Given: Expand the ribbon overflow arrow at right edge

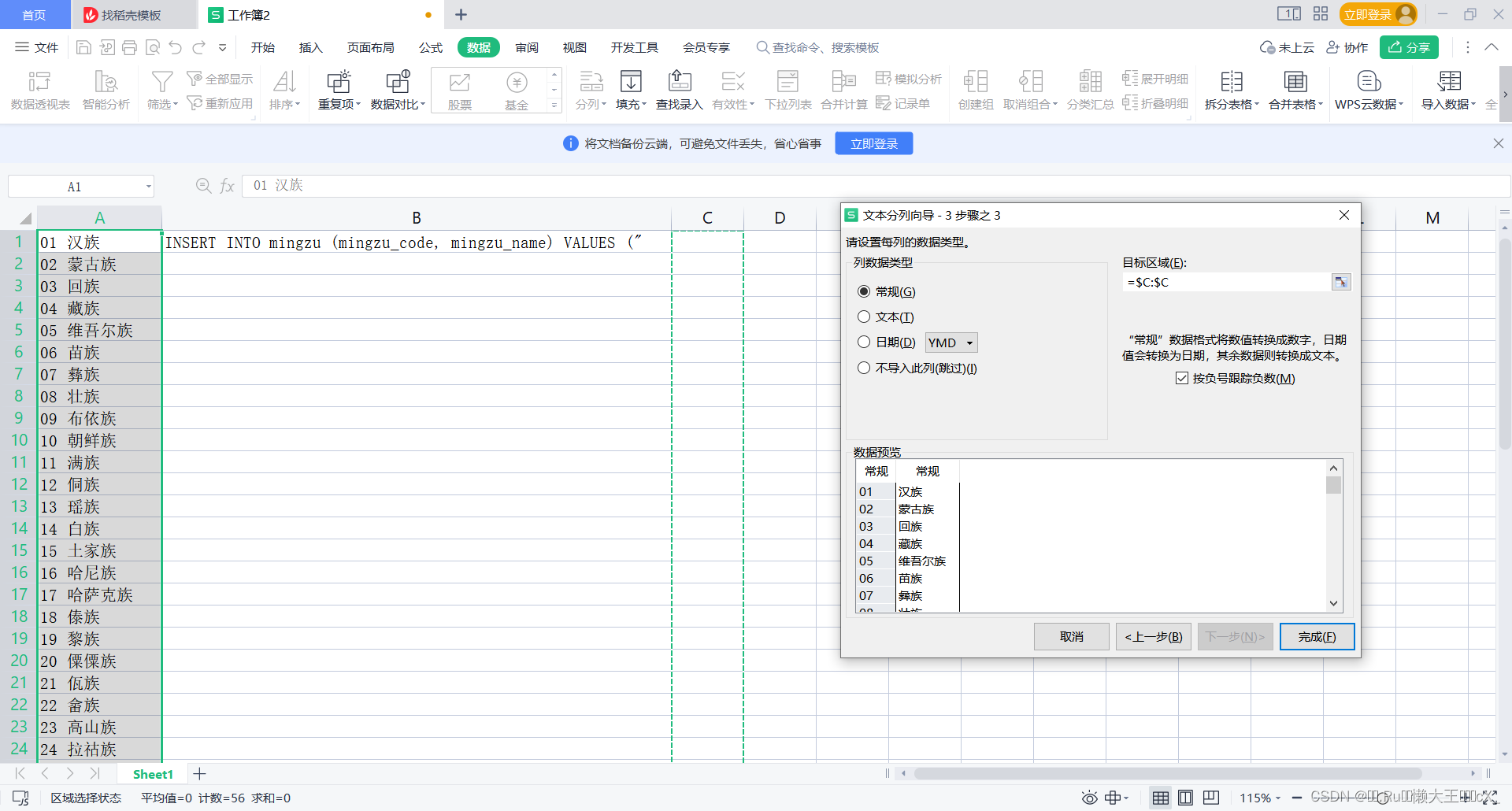Looking at the screenshot, I should point(1505,94).
